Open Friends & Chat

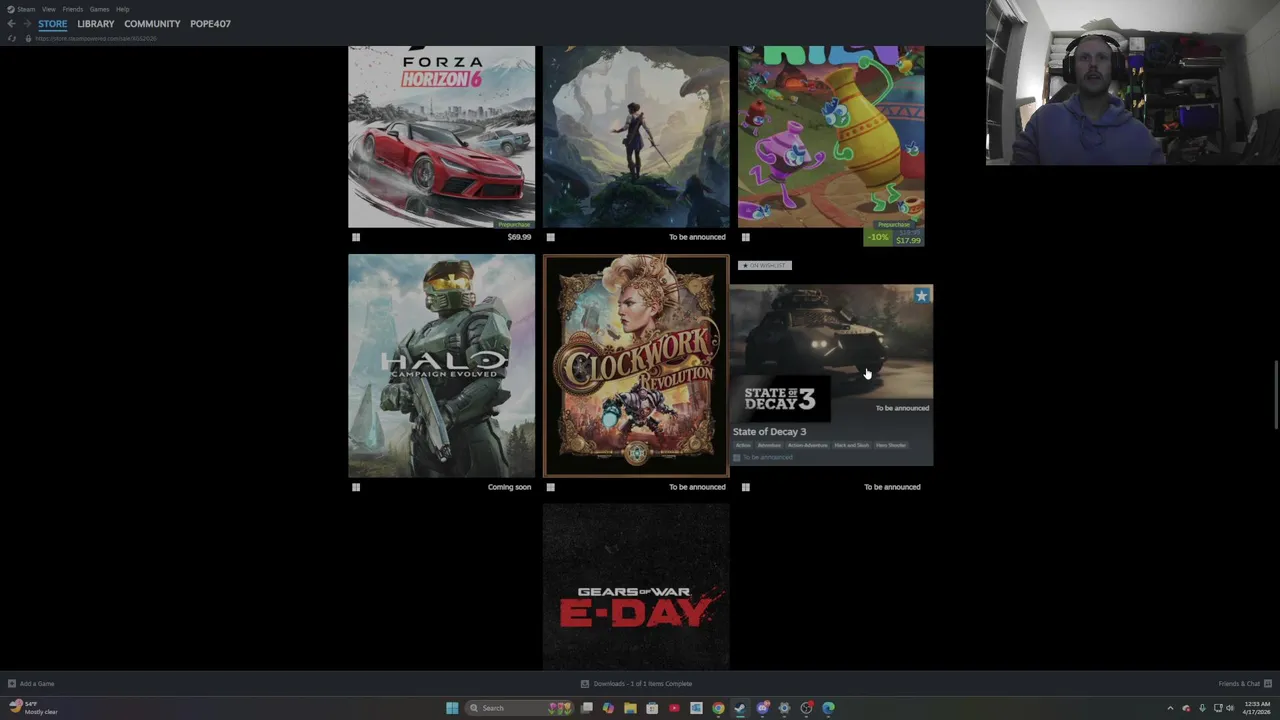(x=1245, y=684)
